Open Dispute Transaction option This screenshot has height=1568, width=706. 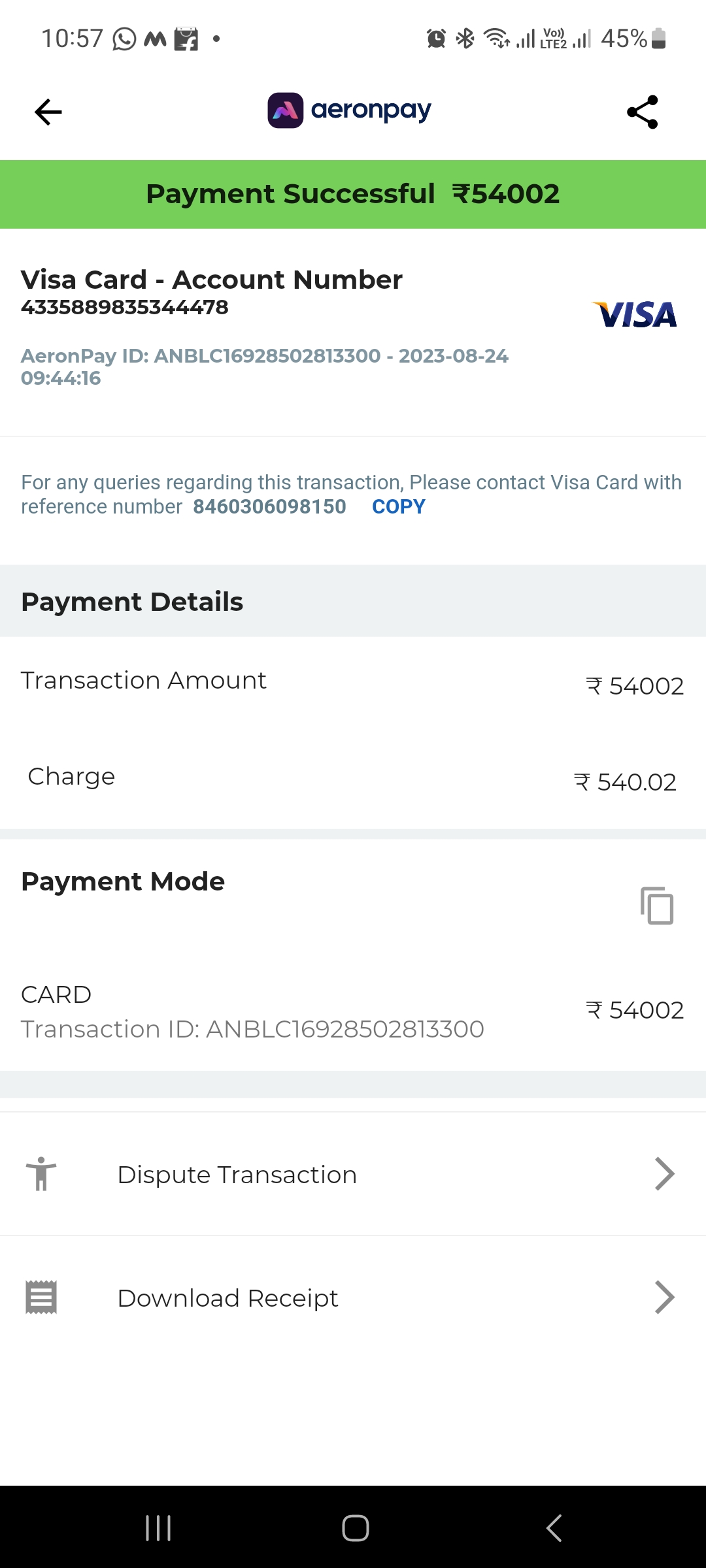tap(237, 1175)
